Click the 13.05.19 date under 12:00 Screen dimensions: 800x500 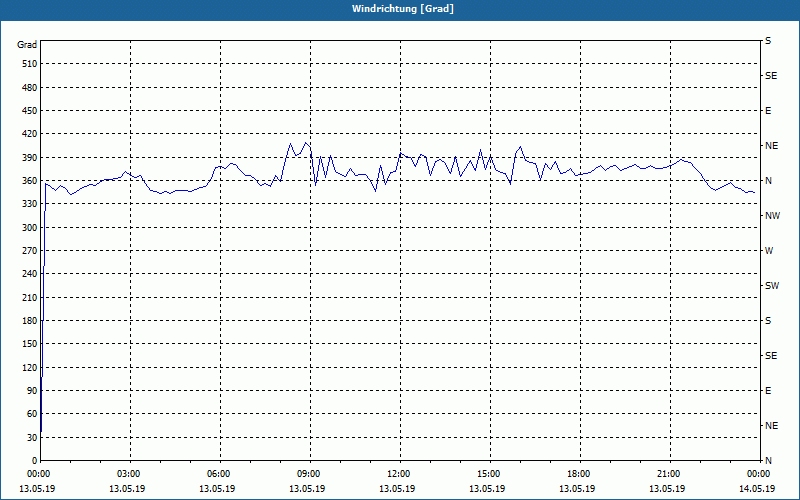point(397,488)
